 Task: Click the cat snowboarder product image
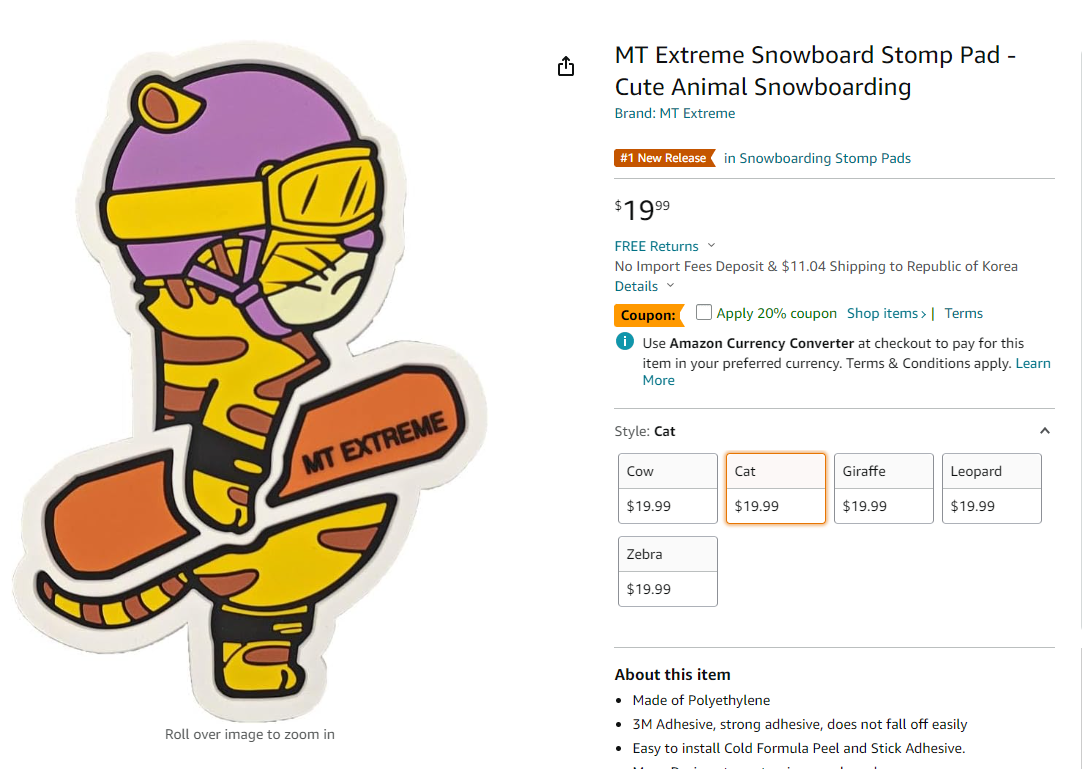coord(250,378)
